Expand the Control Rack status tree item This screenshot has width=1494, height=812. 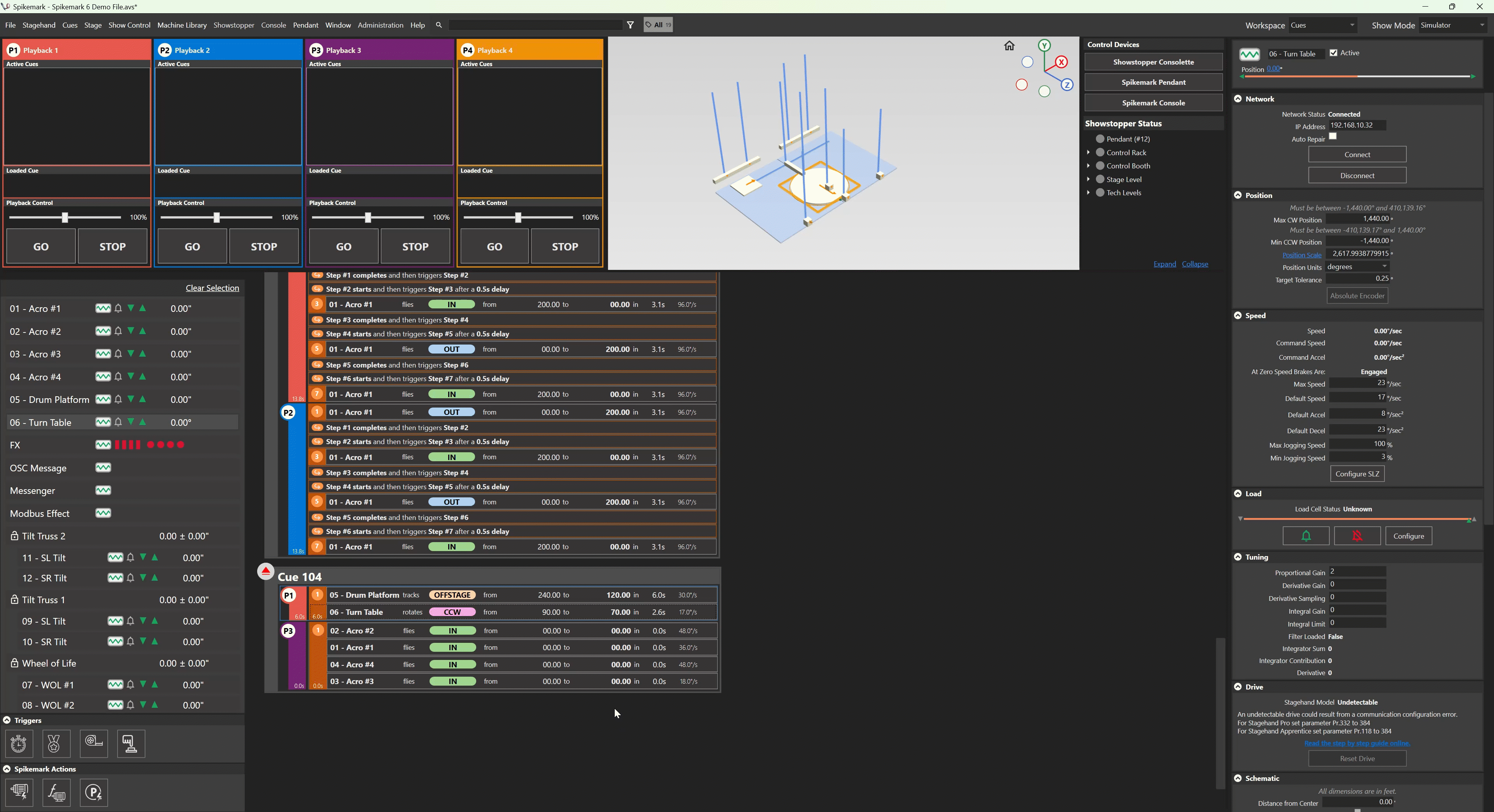pos(1088,152)
